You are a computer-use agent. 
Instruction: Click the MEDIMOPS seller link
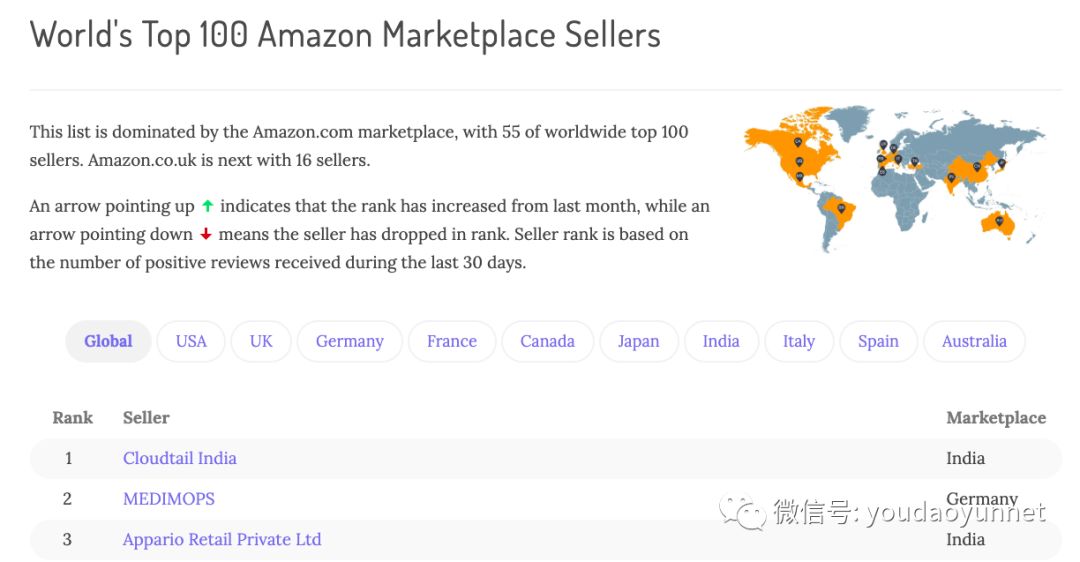point(169,498)
